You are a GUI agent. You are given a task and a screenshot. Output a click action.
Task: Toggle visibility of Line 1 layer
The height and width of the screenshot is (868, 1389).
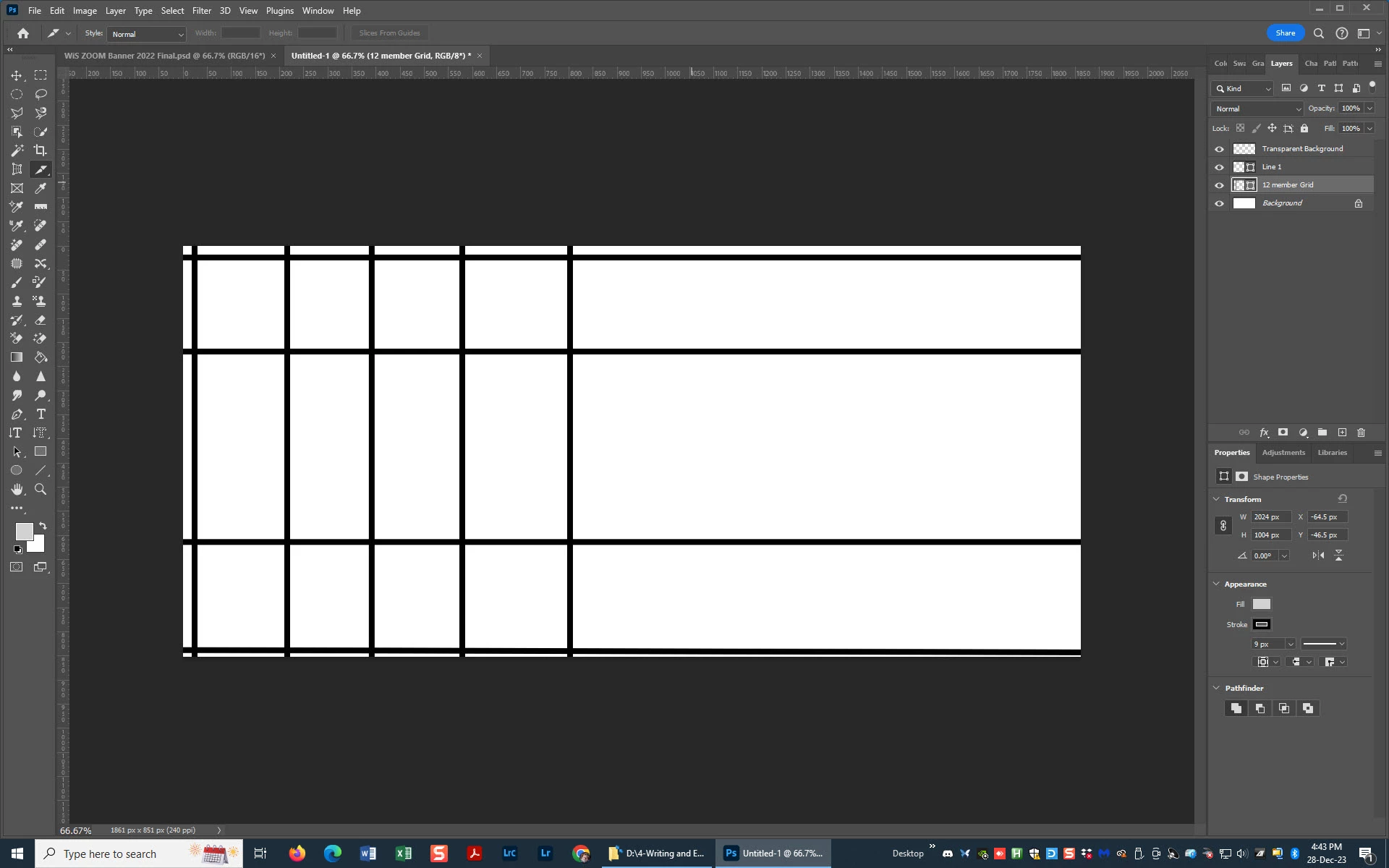coord(1219,167)
